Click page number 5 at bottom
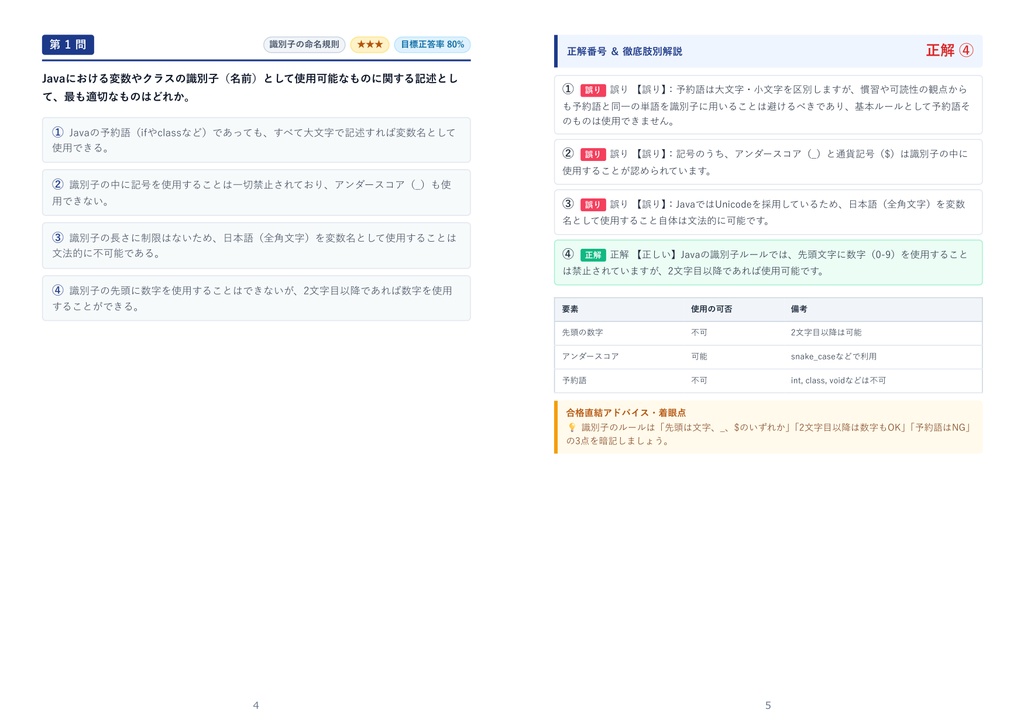This screenshot has width=1024, height=727. click(x=768, y=705)
